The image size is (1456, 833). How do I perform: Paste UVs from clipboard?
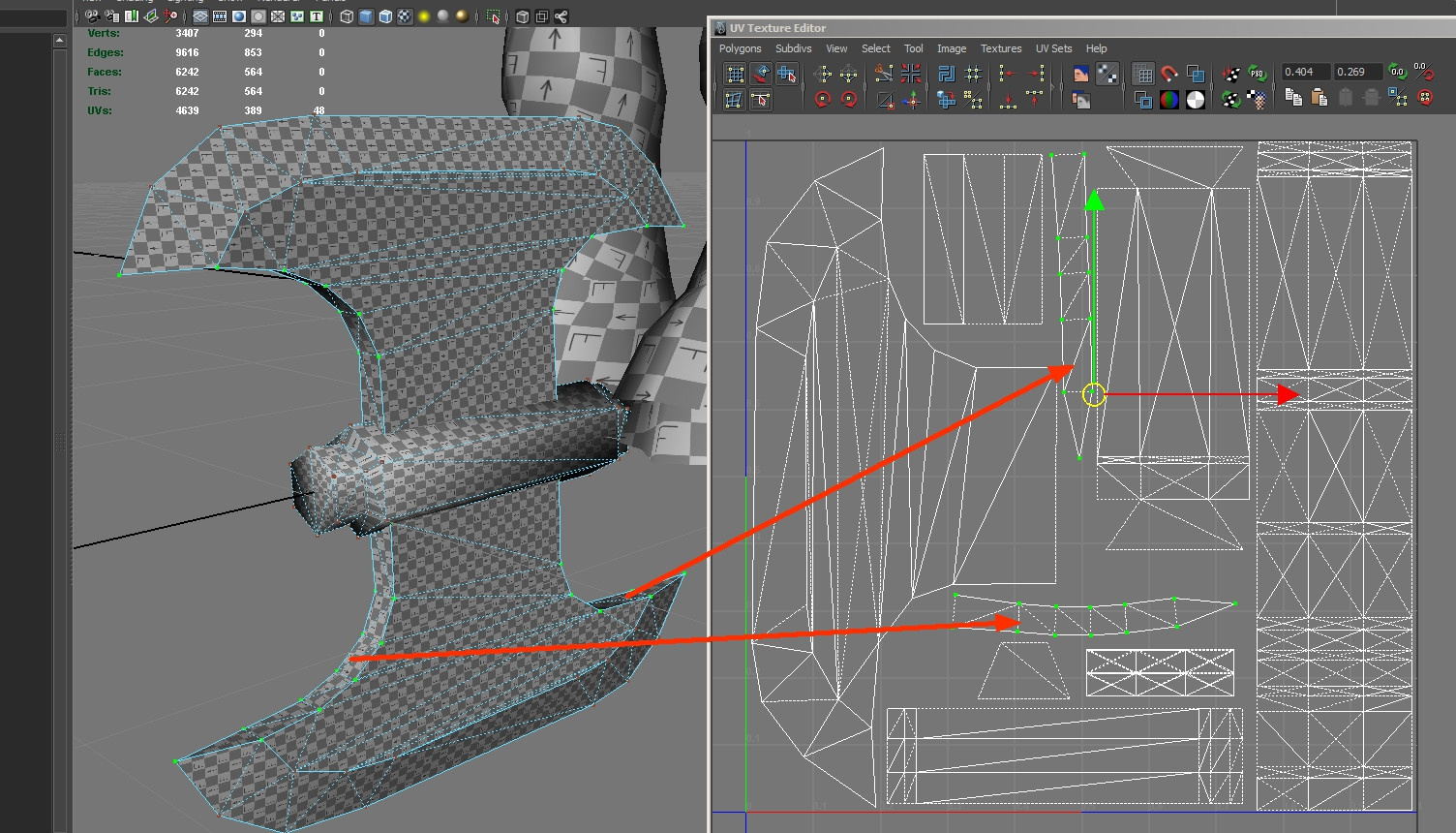tap(1319, 97)
